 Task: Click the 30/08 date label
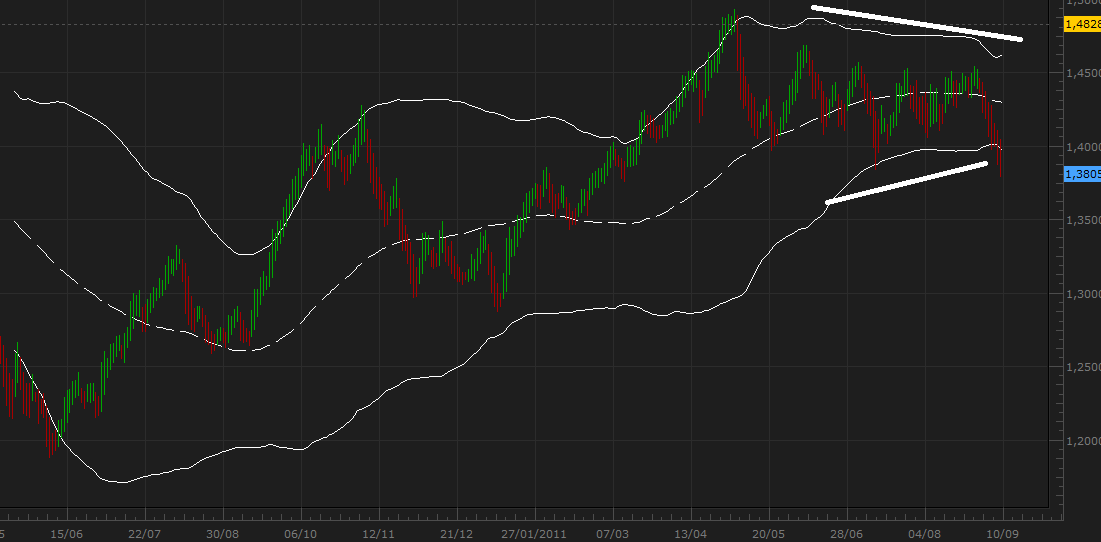(224, 534)
